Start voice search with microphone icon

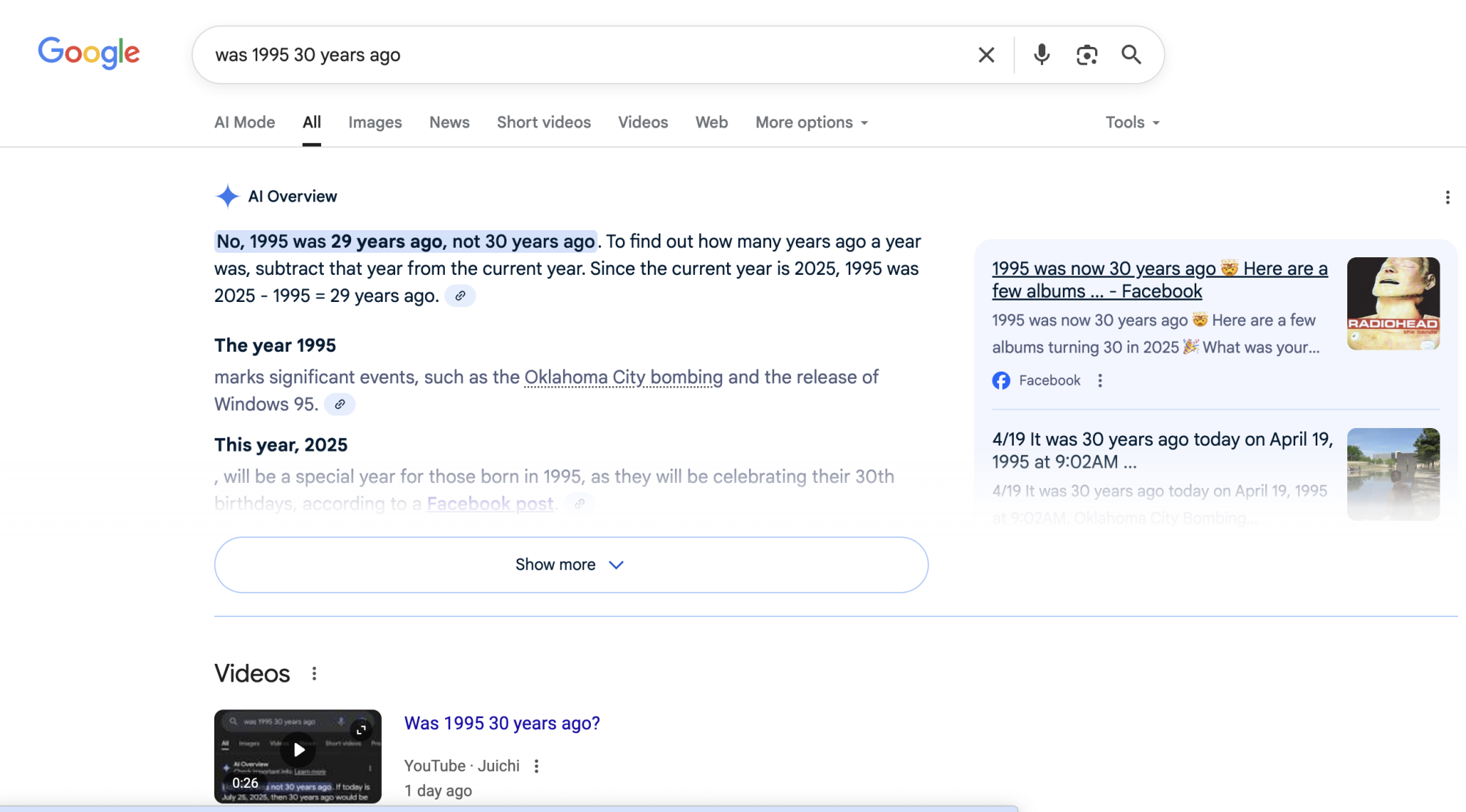pos(1041,55)
